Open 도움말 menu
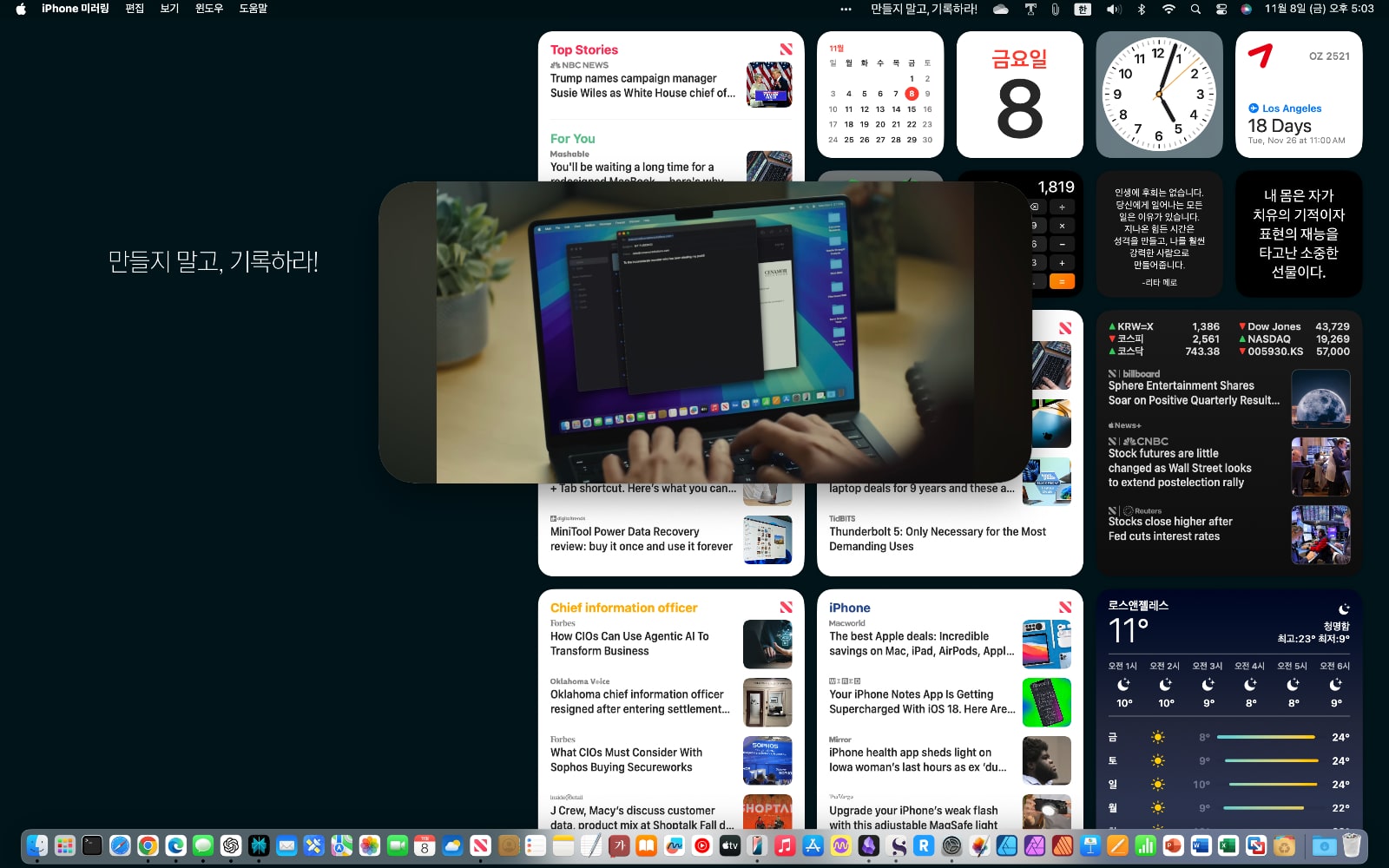Viewport: 1389px width, 868px height. [253, 9]
